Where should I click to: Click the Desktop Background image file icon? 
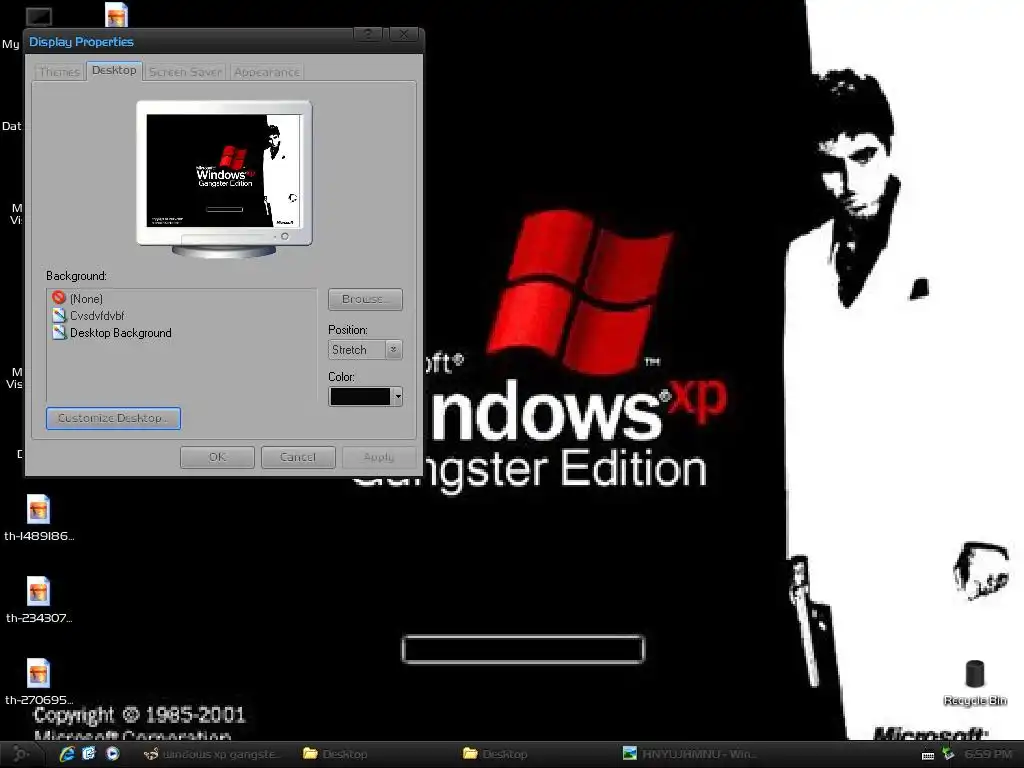(59, 332)
